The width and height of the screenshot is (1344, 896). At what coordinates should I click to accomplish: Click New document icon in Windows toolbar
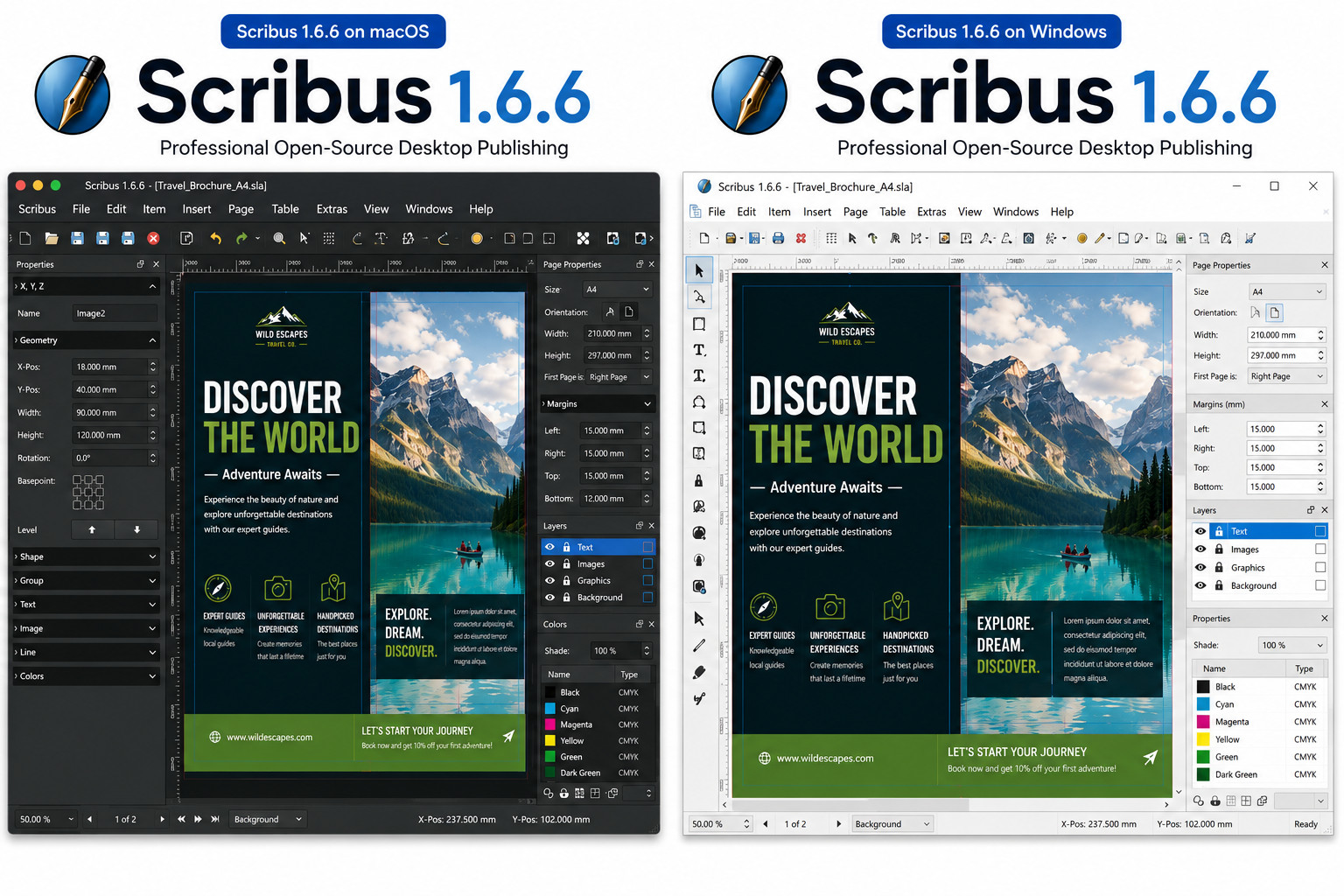tap(704, 238)
